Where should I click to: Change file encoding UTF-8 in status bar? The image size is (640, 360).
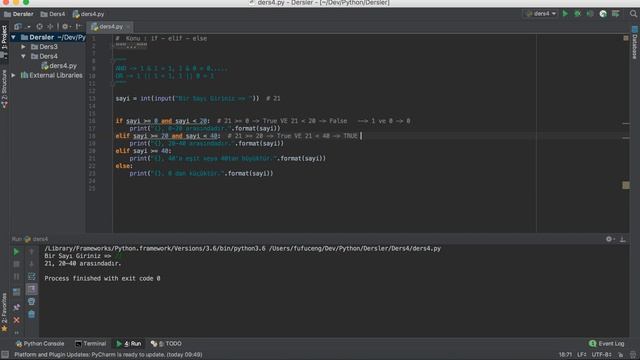(x=602, y=355)
